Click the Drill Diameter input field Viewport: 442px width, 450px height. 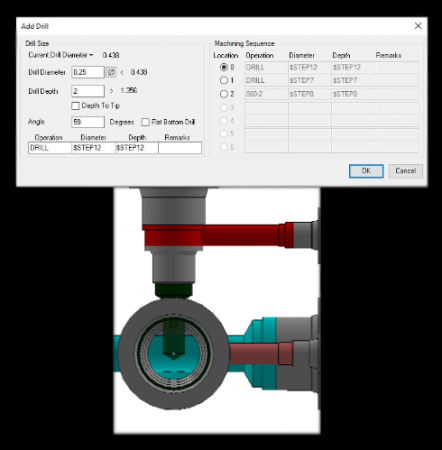click(x=88, y=72)
